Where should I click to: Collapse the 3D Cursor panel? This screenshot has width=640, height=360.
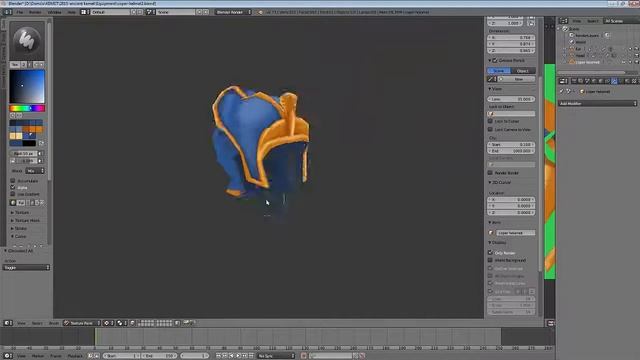click(x=500, y=182)
